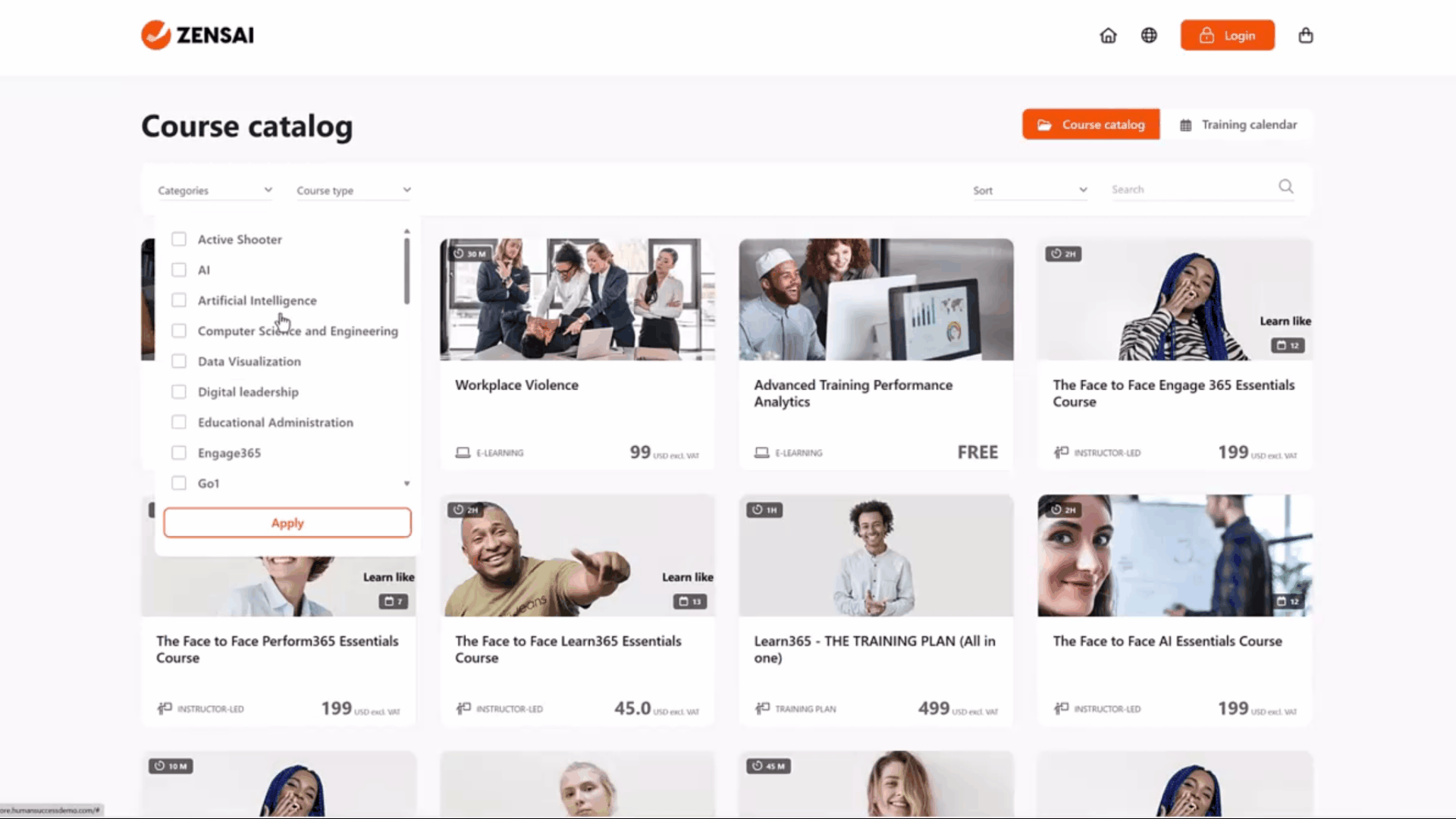Screen dimensions: 1456x819
Task: Click the search magnifier icon
Action: click(x=1286, y=187)
